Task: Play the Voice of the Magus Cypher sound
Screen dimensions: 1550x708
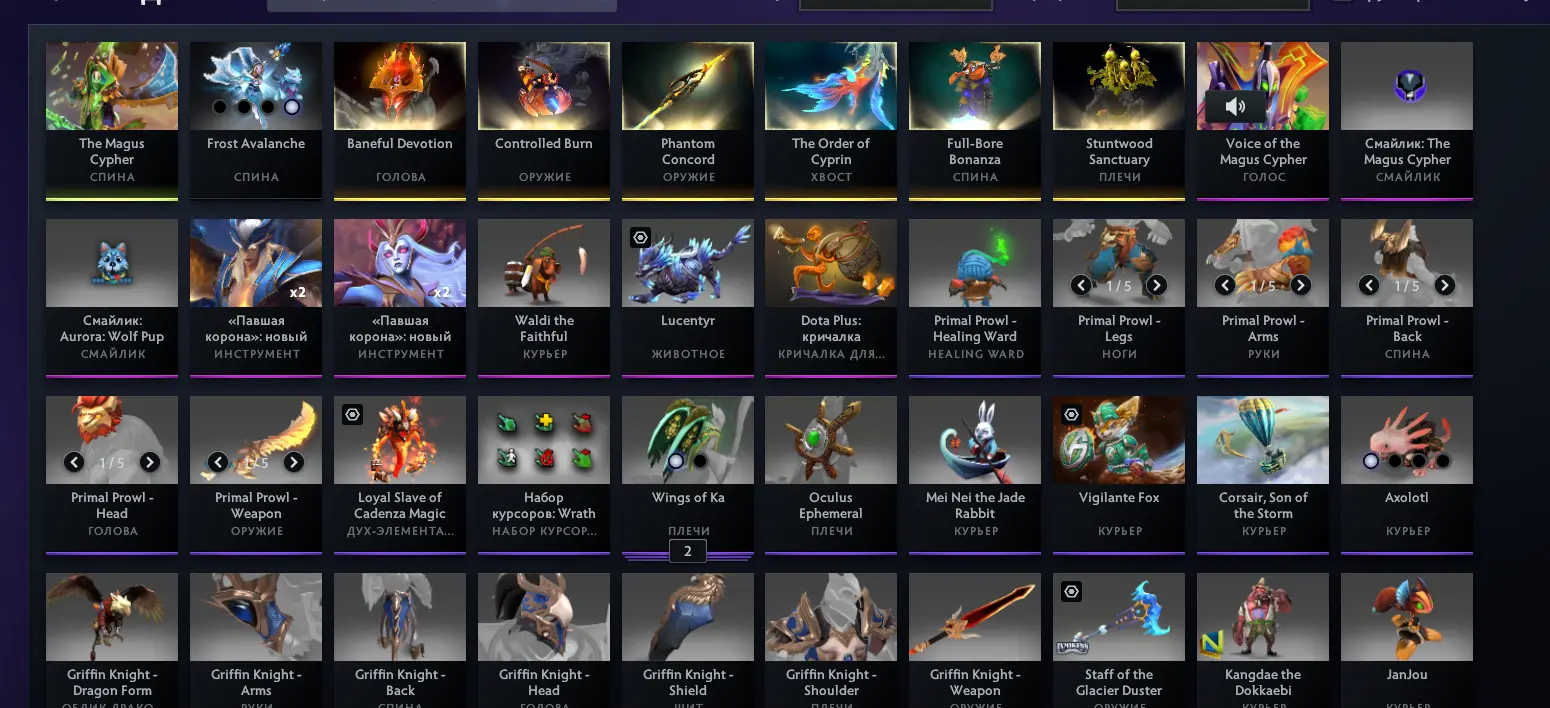Action: [x=1235, y=106]
